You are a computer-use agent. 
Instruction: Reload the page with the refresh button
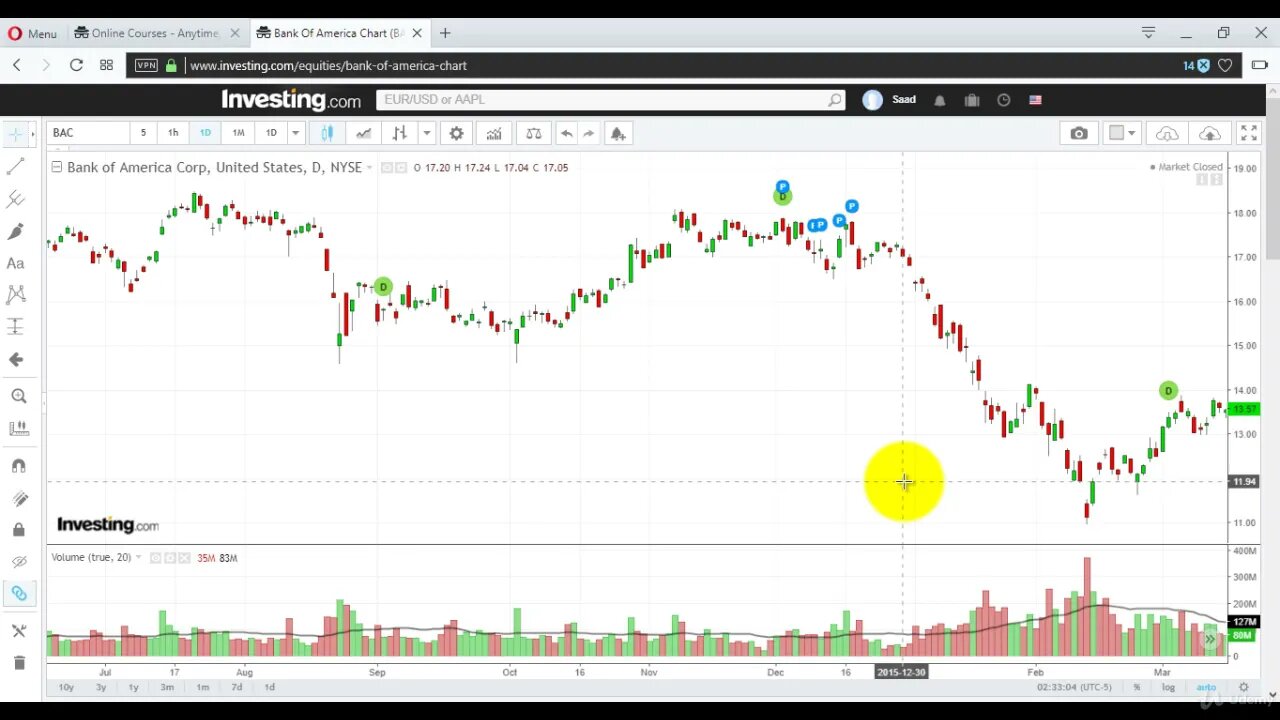point(76,65)
